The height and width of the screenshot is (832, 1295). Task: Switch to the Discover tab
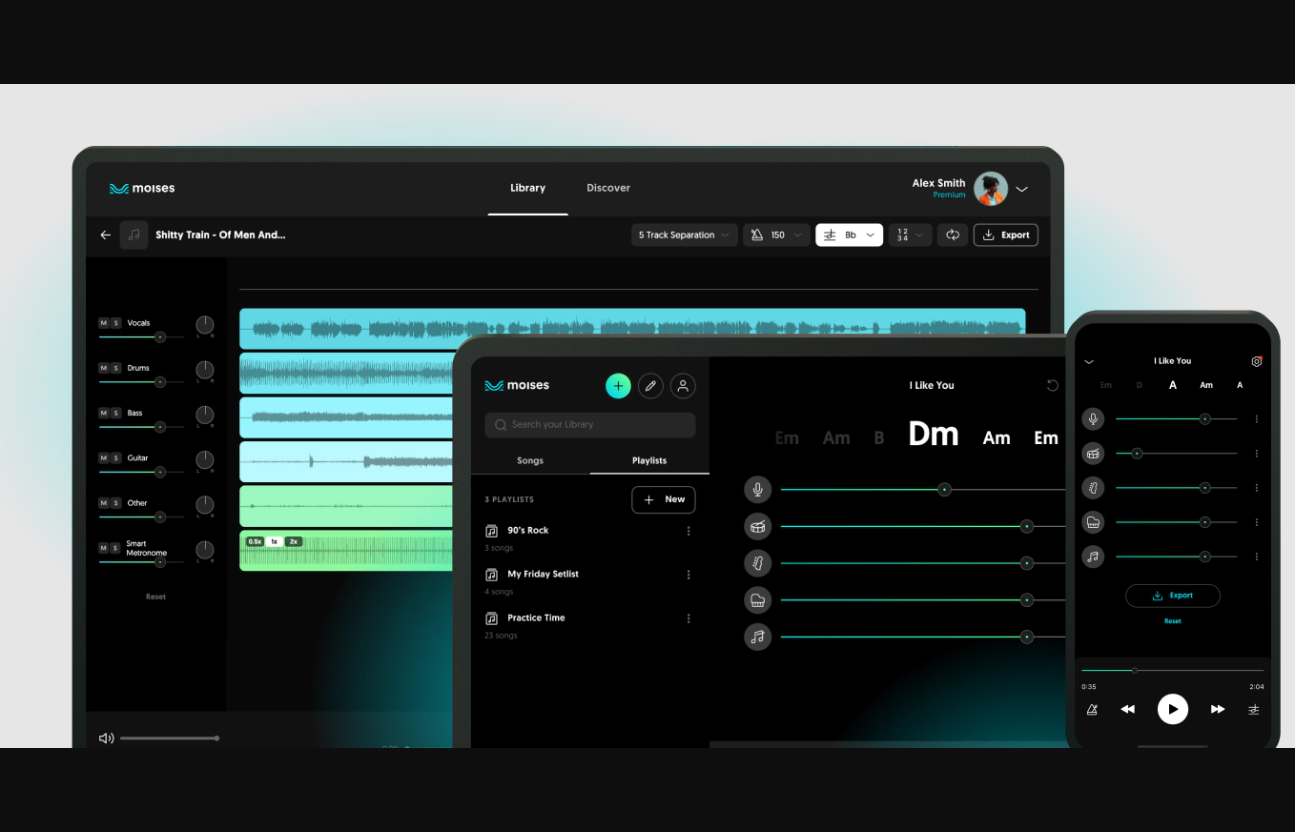point(608,188)
